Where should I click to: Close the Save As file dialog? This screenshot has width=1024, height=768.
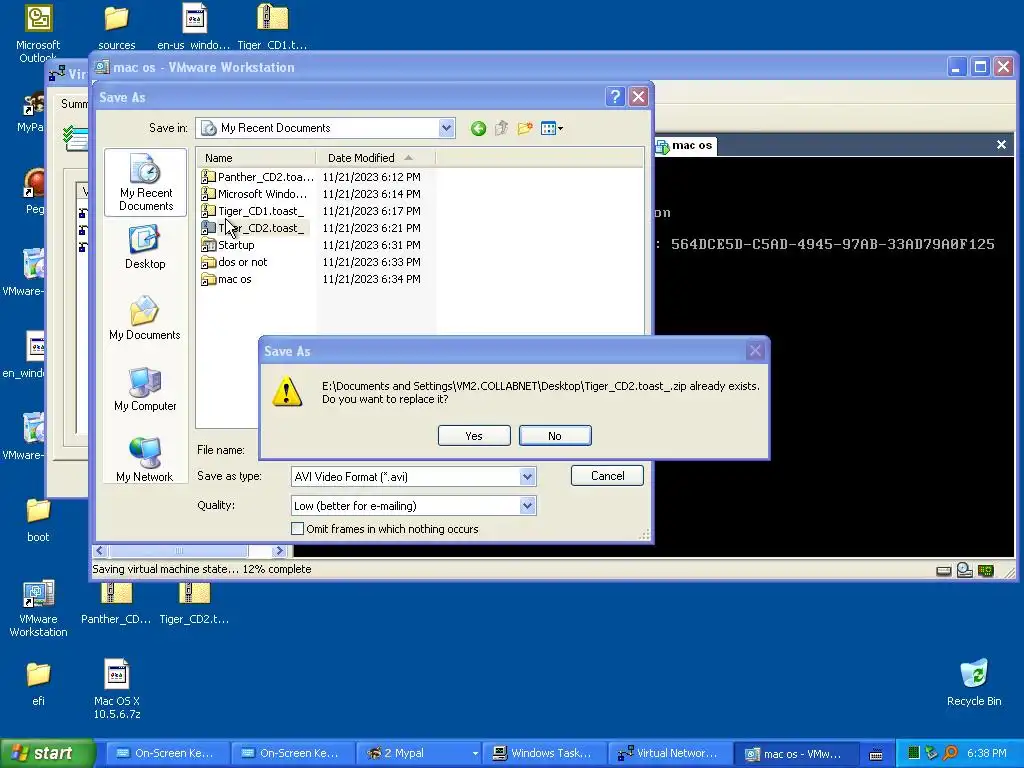pyautogui.click(x=639, y=97)
